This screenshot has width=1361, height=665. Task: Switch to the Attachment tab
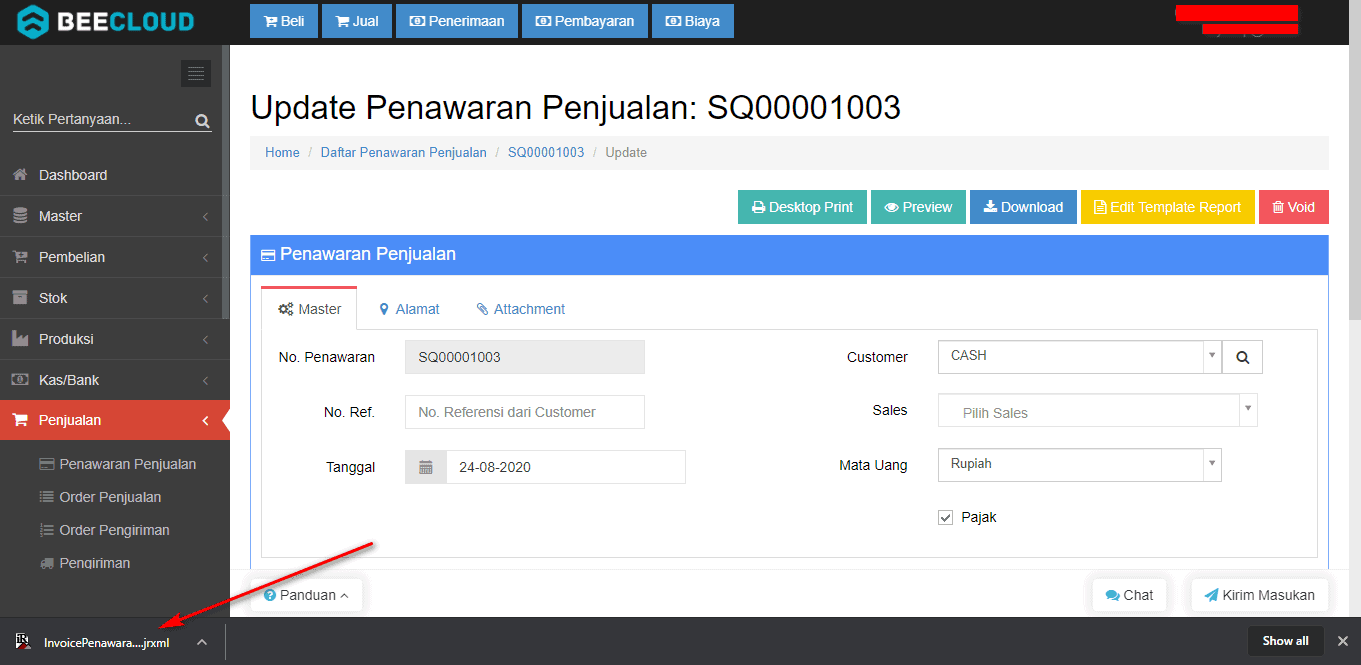[520, 309]
